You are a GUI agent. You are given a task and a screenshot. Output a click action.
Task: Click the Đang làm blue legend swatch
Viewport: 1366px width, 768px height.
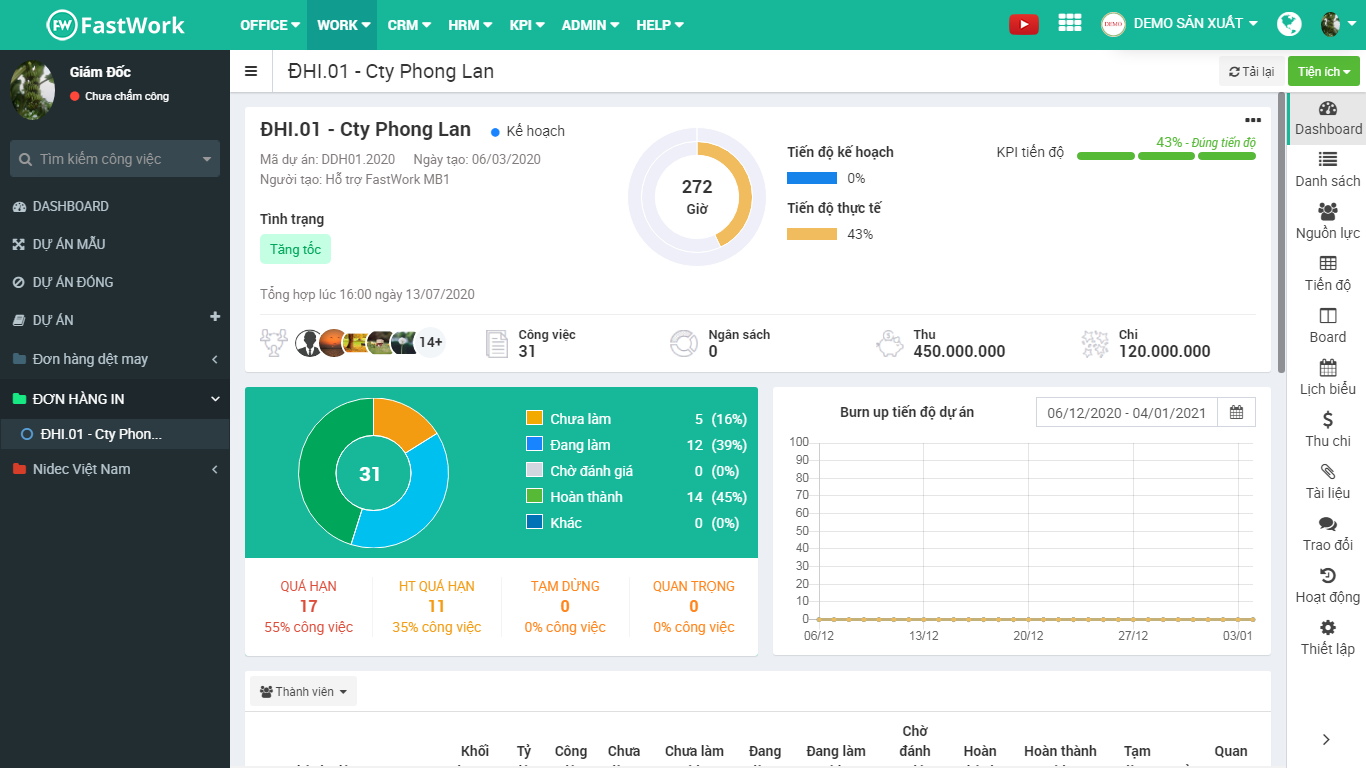coord(534,444)
